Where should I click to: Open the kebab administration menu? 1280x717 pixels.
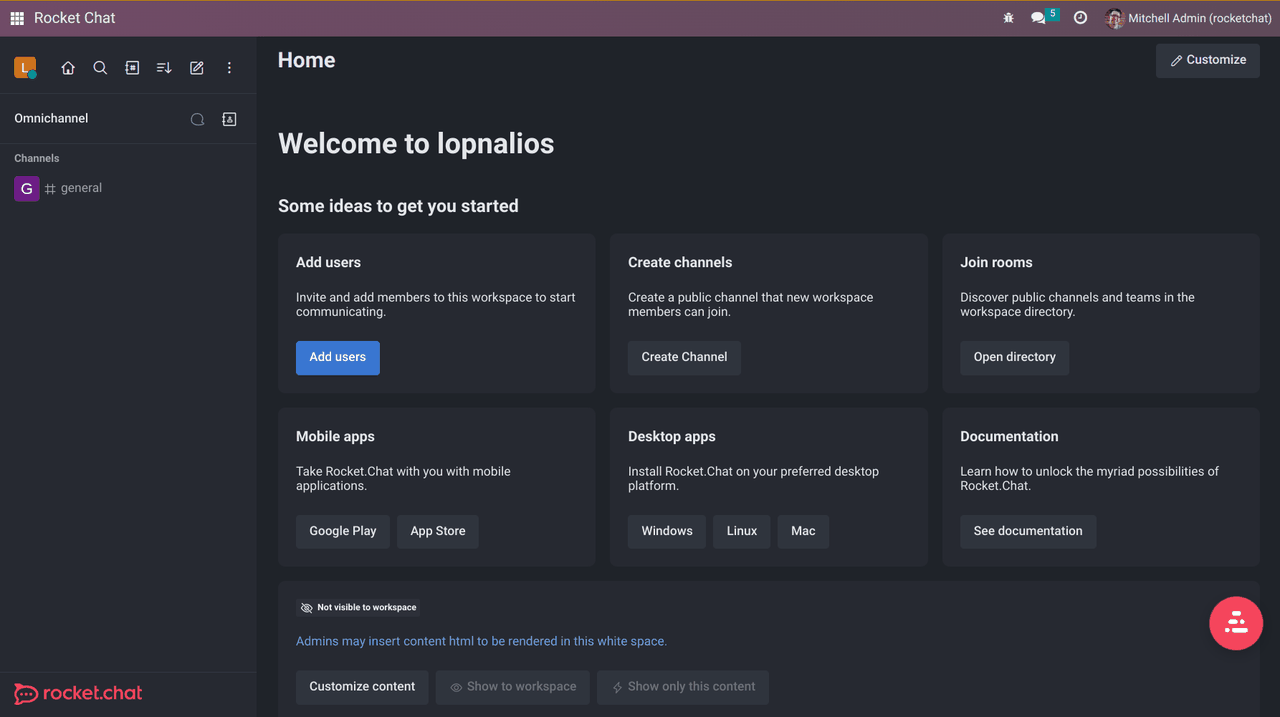tap(229, 68)
